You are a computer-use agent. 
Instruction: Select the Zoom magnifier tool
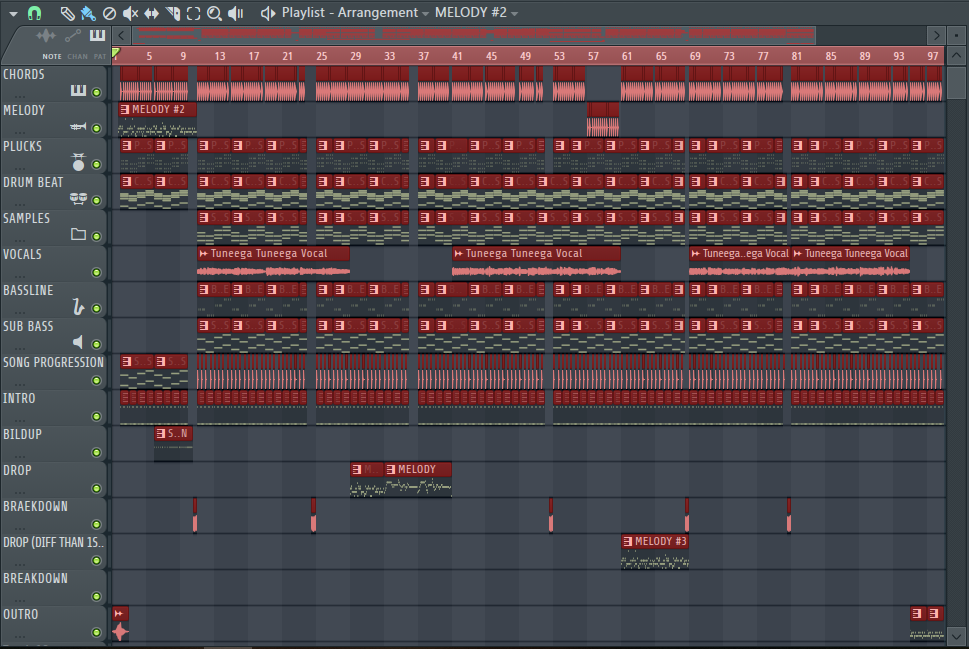click(214, 13)
